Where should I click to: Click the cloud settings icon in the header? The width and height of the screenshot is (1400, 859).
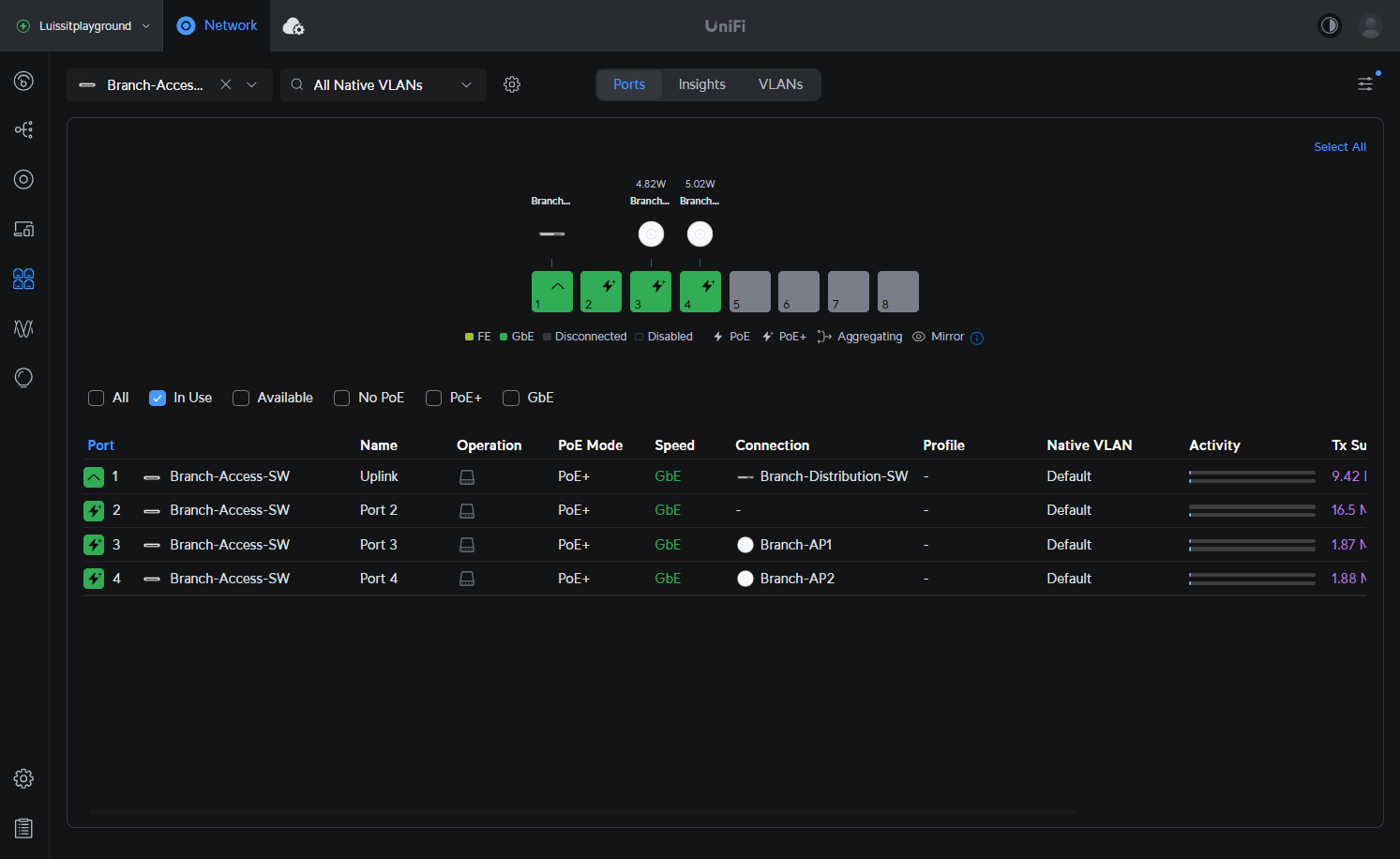294,26
